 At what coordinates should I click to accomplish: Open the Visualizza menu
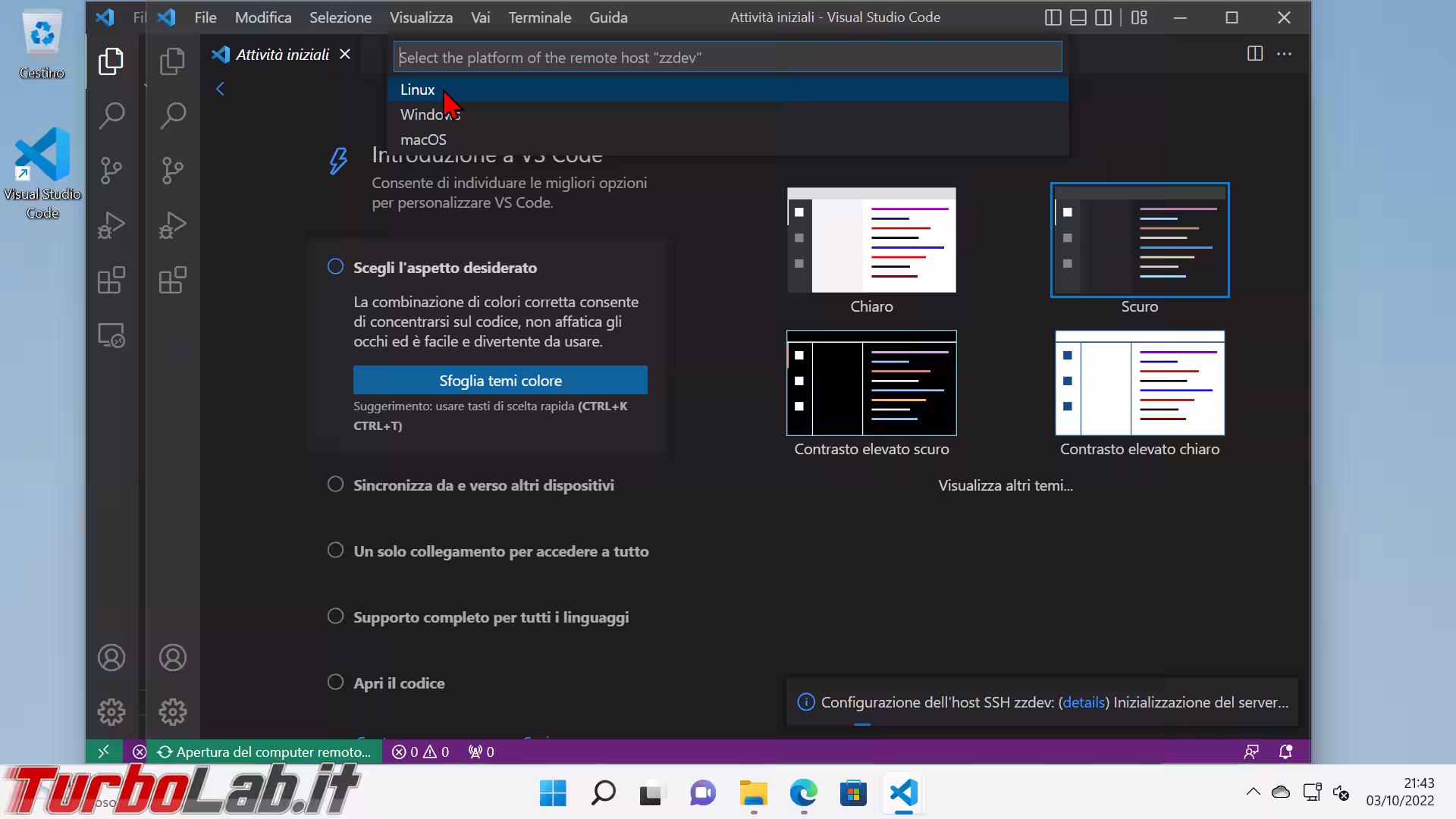pos(421,17)
